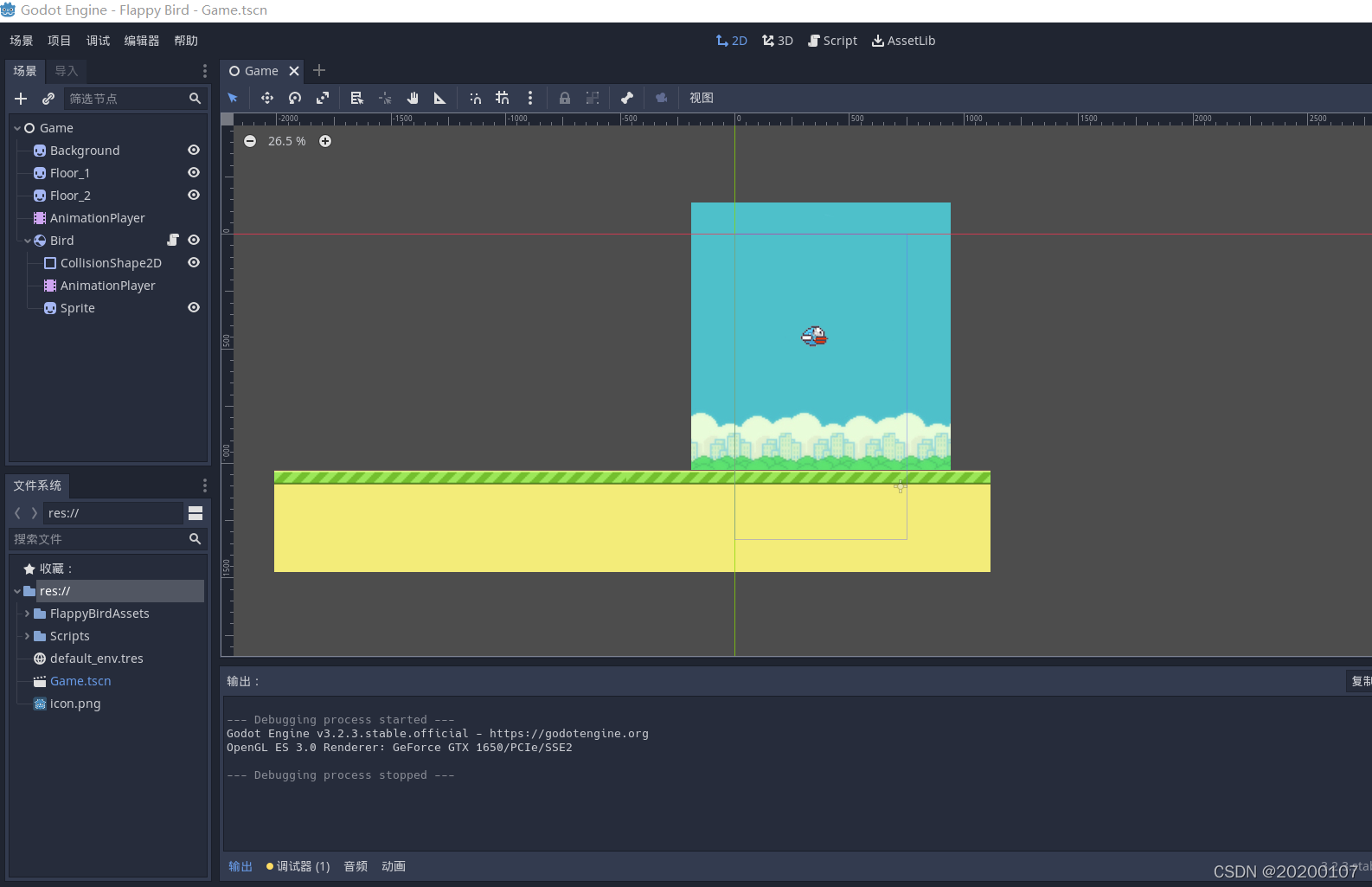Toggle visibility of CollisionShape2D node
This screenshot has height=887, width=1372.
pyautogui.click(x=194, y=262)
